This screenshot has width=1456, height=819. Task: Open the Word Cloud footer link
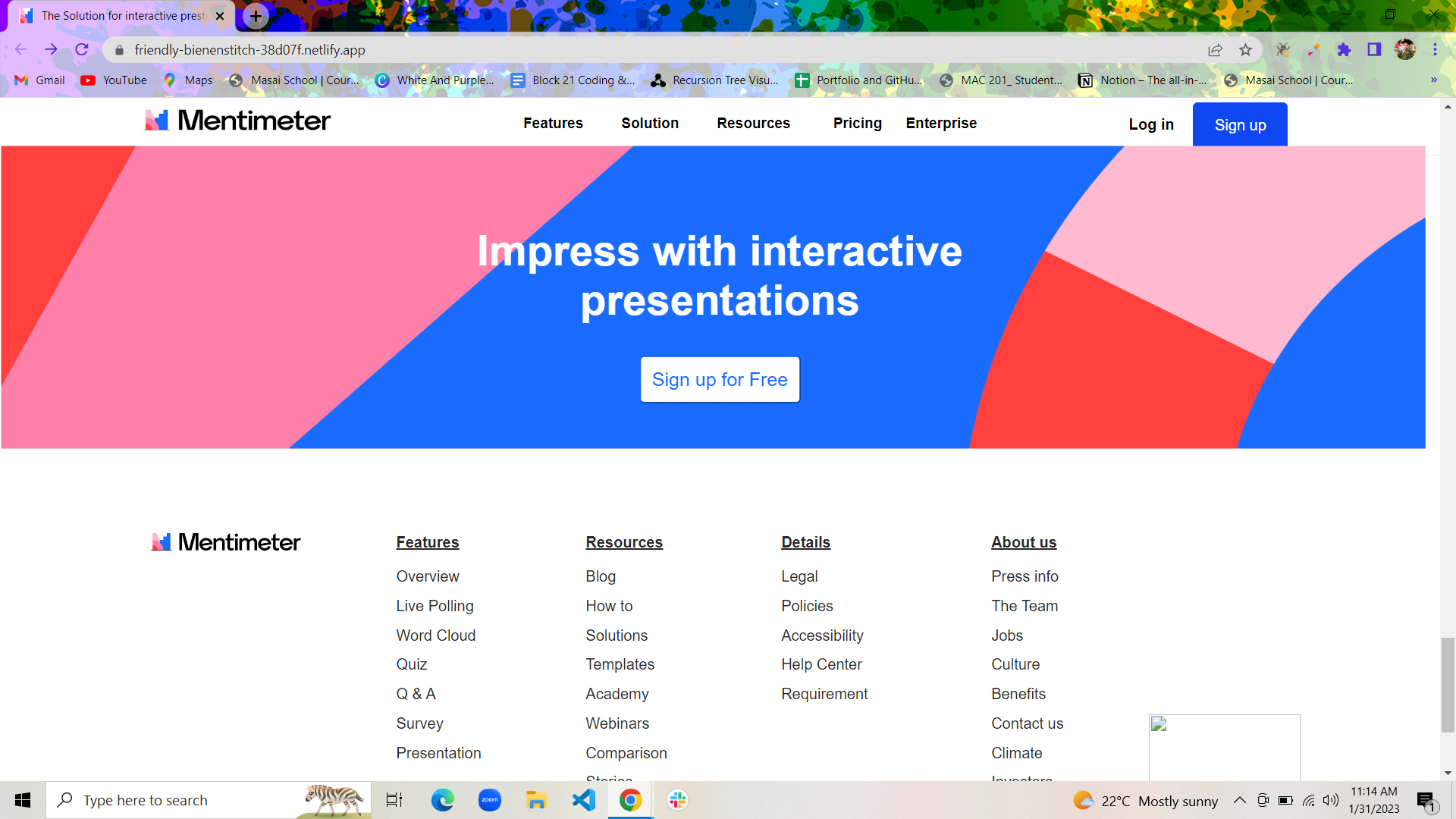[436, 635]
